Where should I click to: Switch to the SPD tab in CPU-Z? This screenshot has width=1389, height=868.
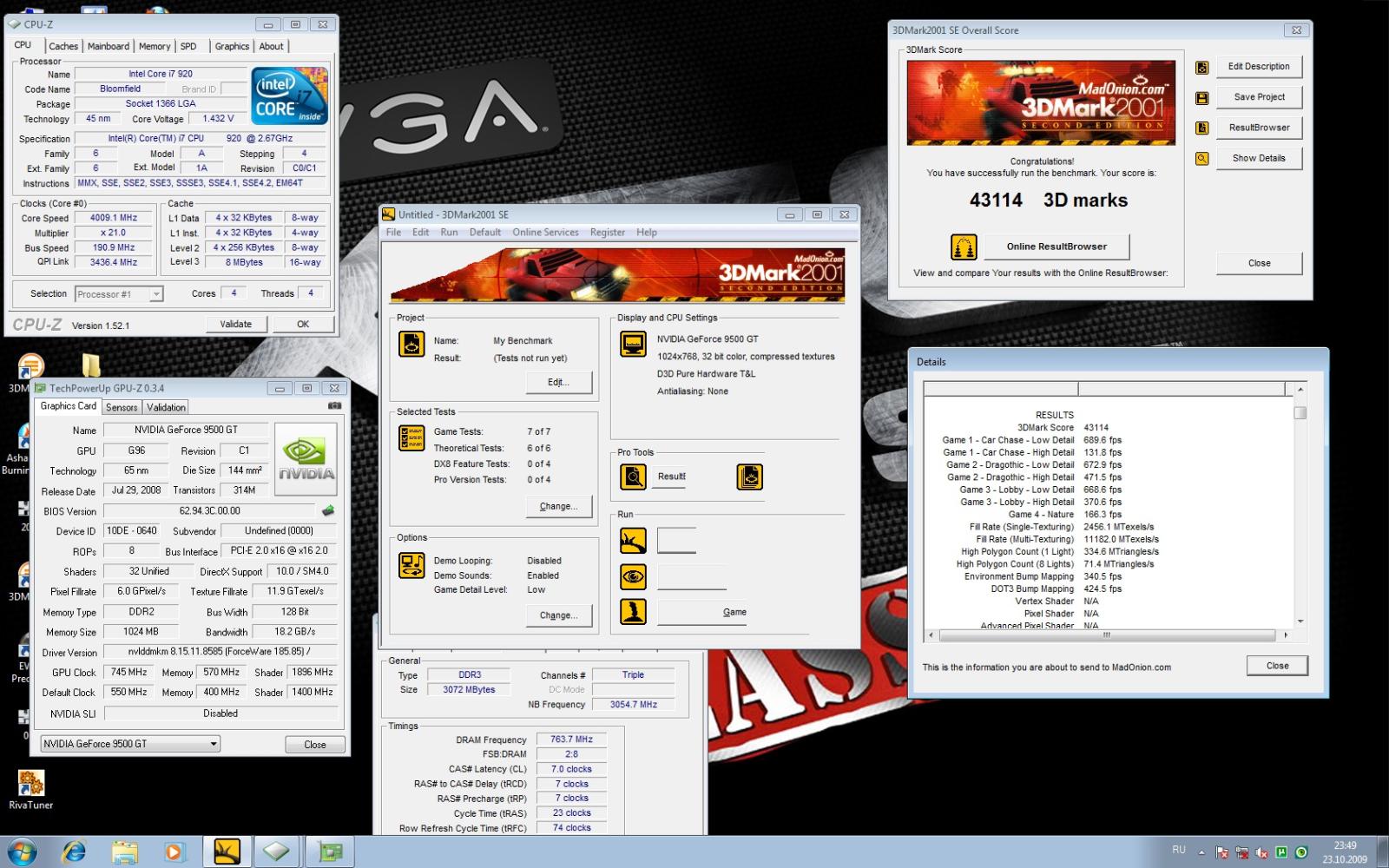coord(188,47)
